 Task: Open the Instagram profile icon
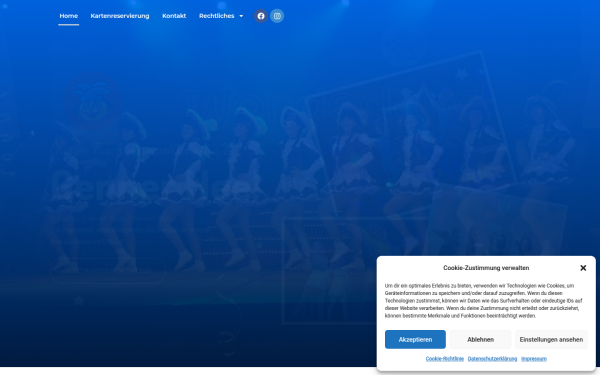tap(277, 16)
